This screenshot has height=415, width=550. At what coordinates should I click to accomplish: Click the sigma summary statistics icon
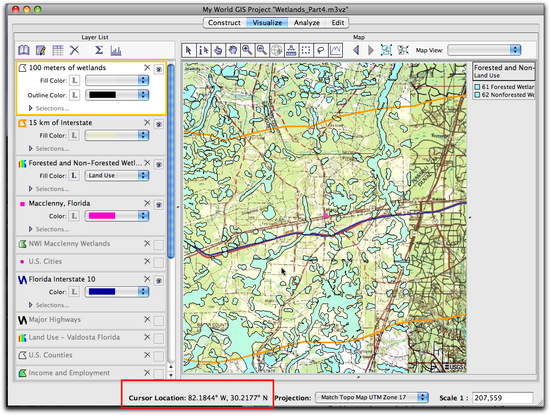click(99, 51)
